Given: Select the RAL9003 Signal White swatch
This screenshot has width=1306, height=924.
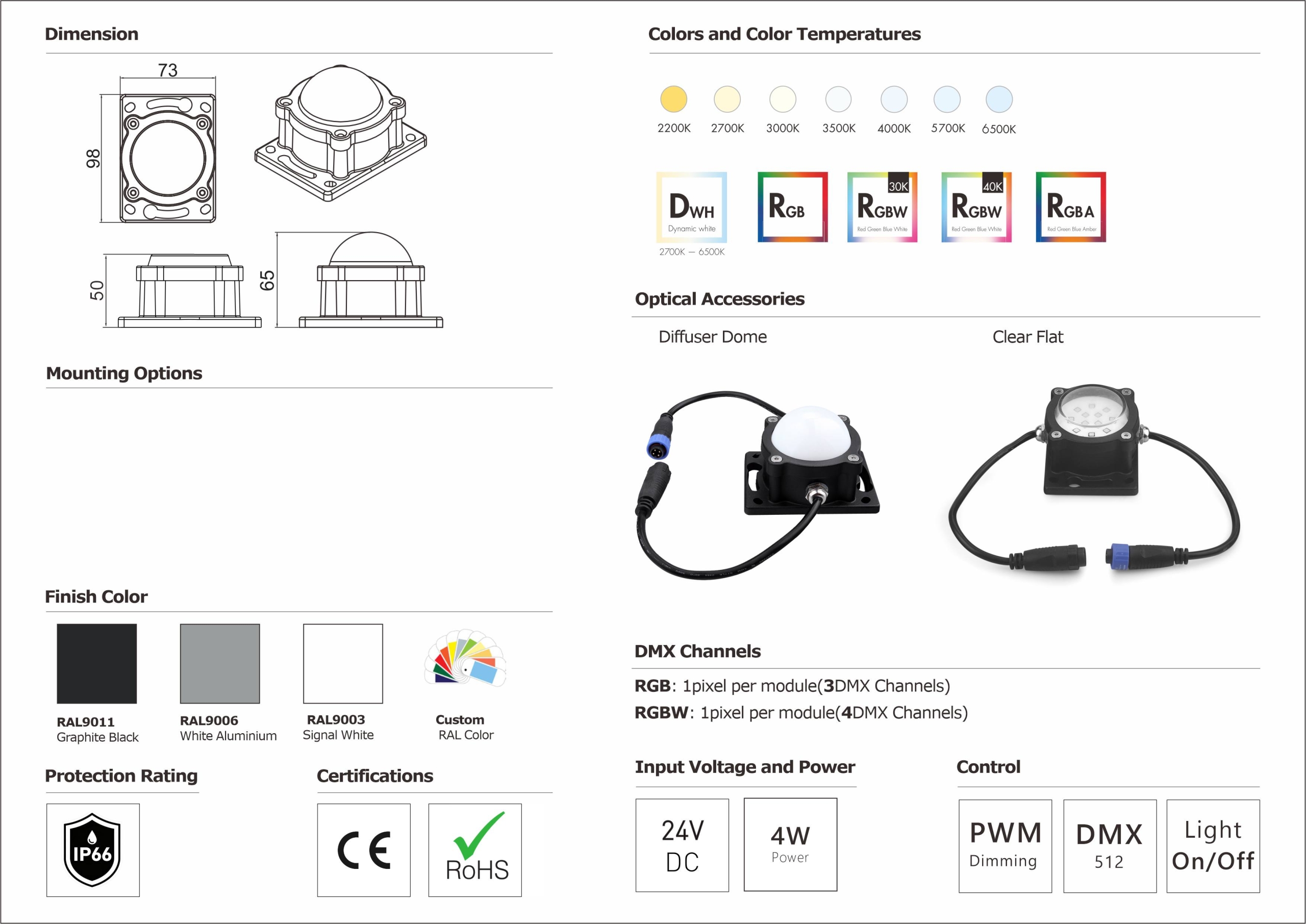Looking at the screenshot, I should click(343, 663).
